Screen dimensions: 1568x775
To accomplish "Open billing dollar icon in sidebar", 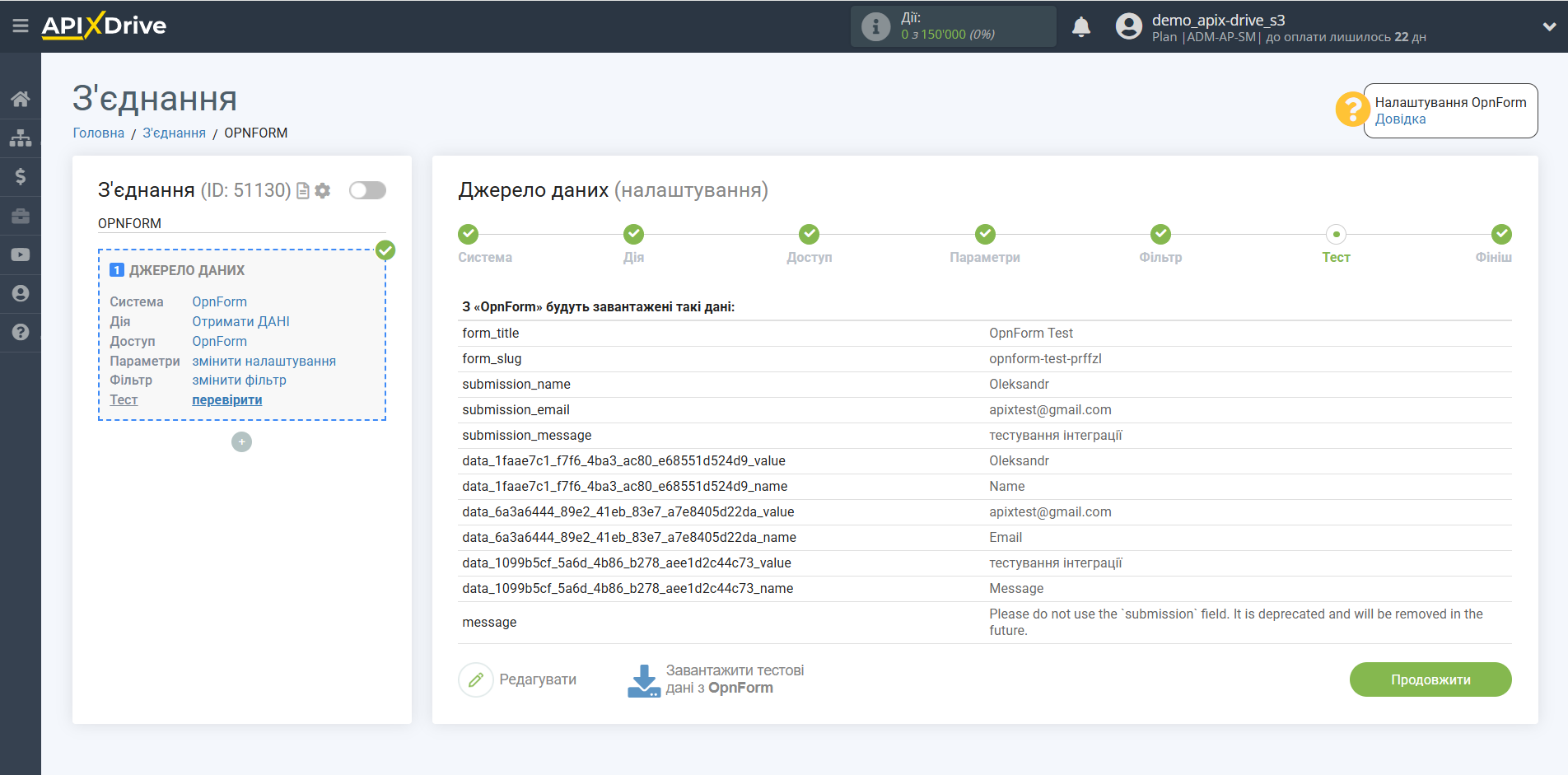I will point(21,176).
